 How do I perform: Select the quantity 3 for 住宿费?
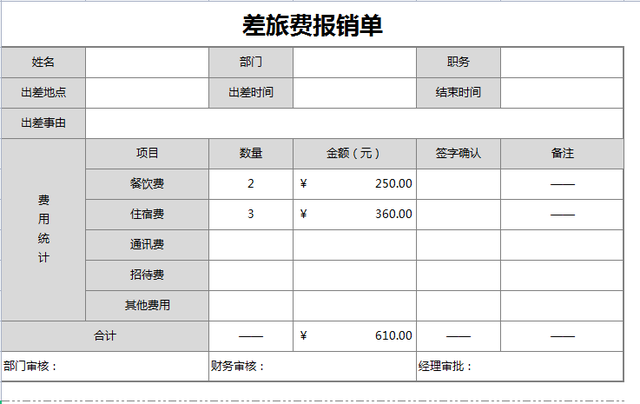[251, 214]
